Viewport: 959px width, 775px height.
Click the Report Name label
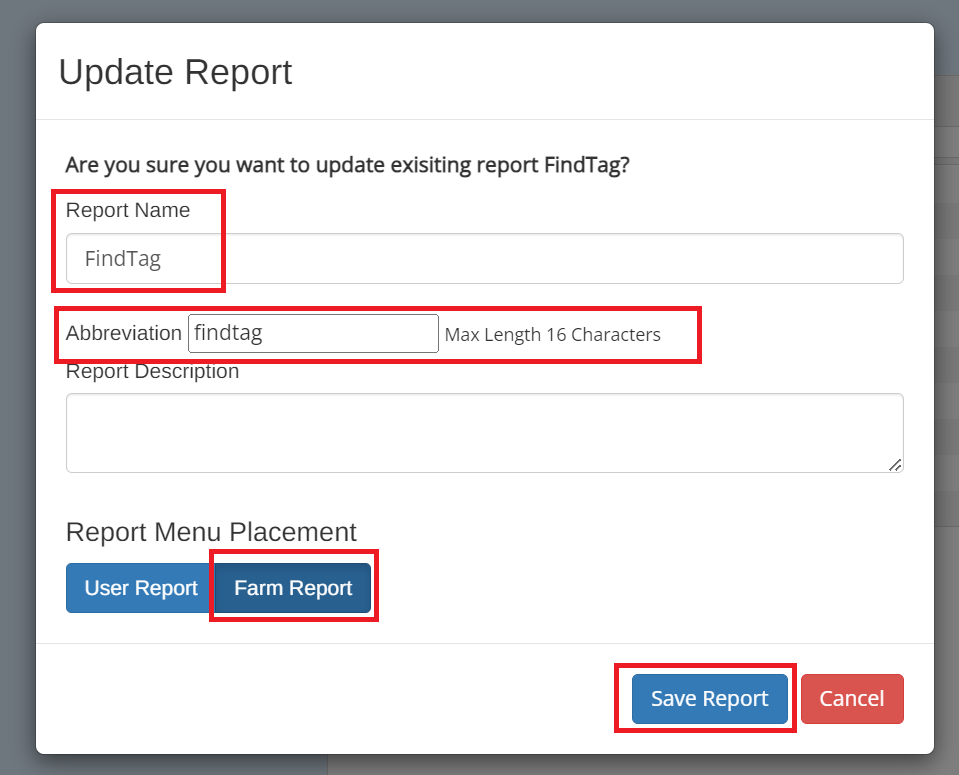[128, 210]
